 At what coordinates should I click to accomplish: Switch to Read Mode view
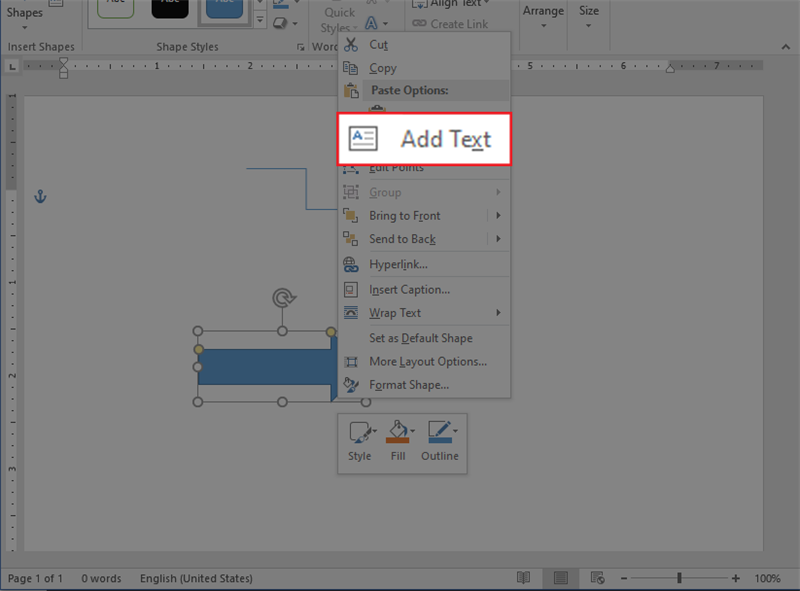coord(523,578)
